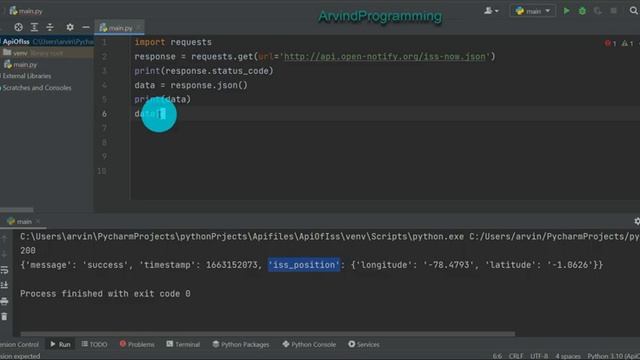Open run window settings gear

636,221
